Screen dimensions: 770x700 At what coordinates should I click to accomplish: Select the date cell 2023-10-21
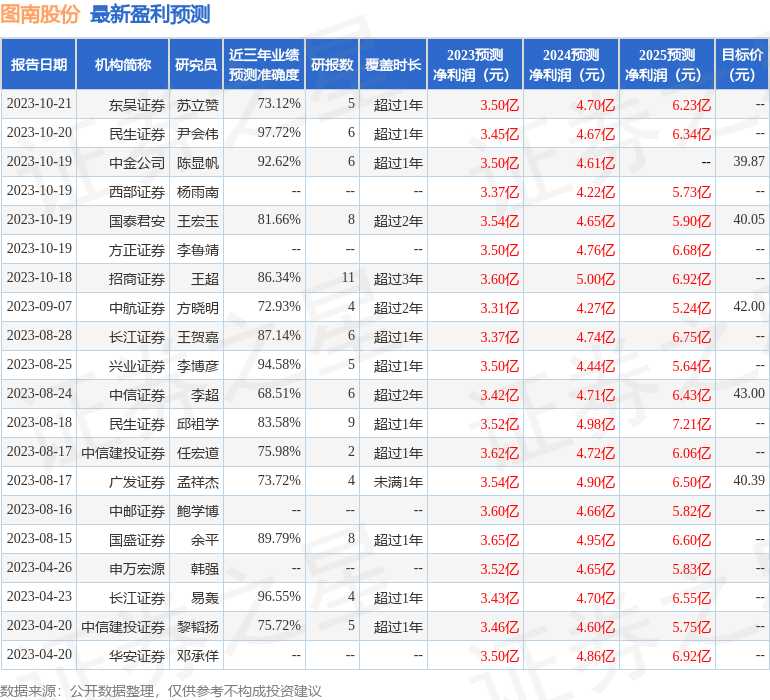click(39, 104)
